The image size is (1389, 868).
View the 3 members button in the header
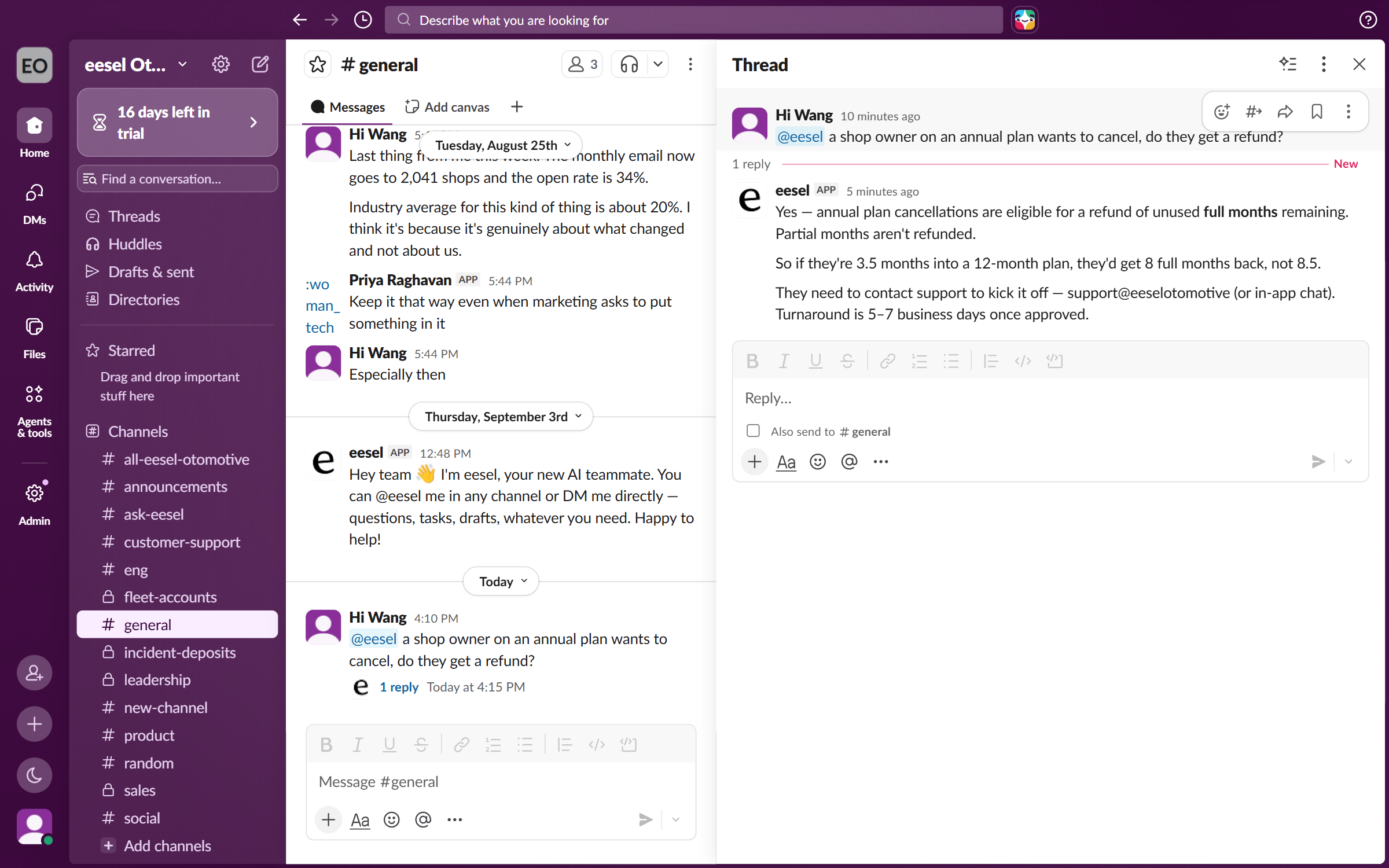click(x=582, y=64)
